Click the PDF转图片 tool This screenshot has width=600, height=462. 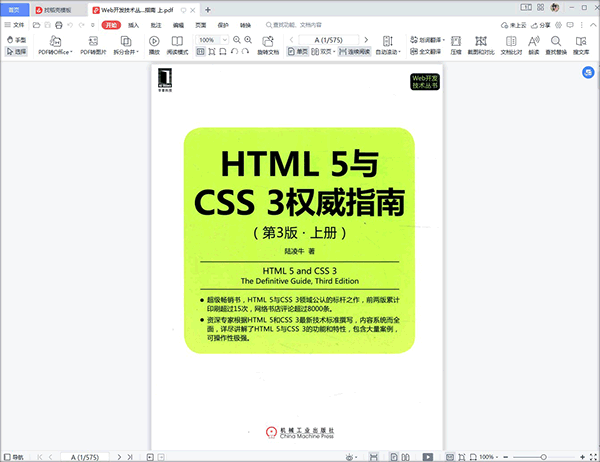pos(93,45)
